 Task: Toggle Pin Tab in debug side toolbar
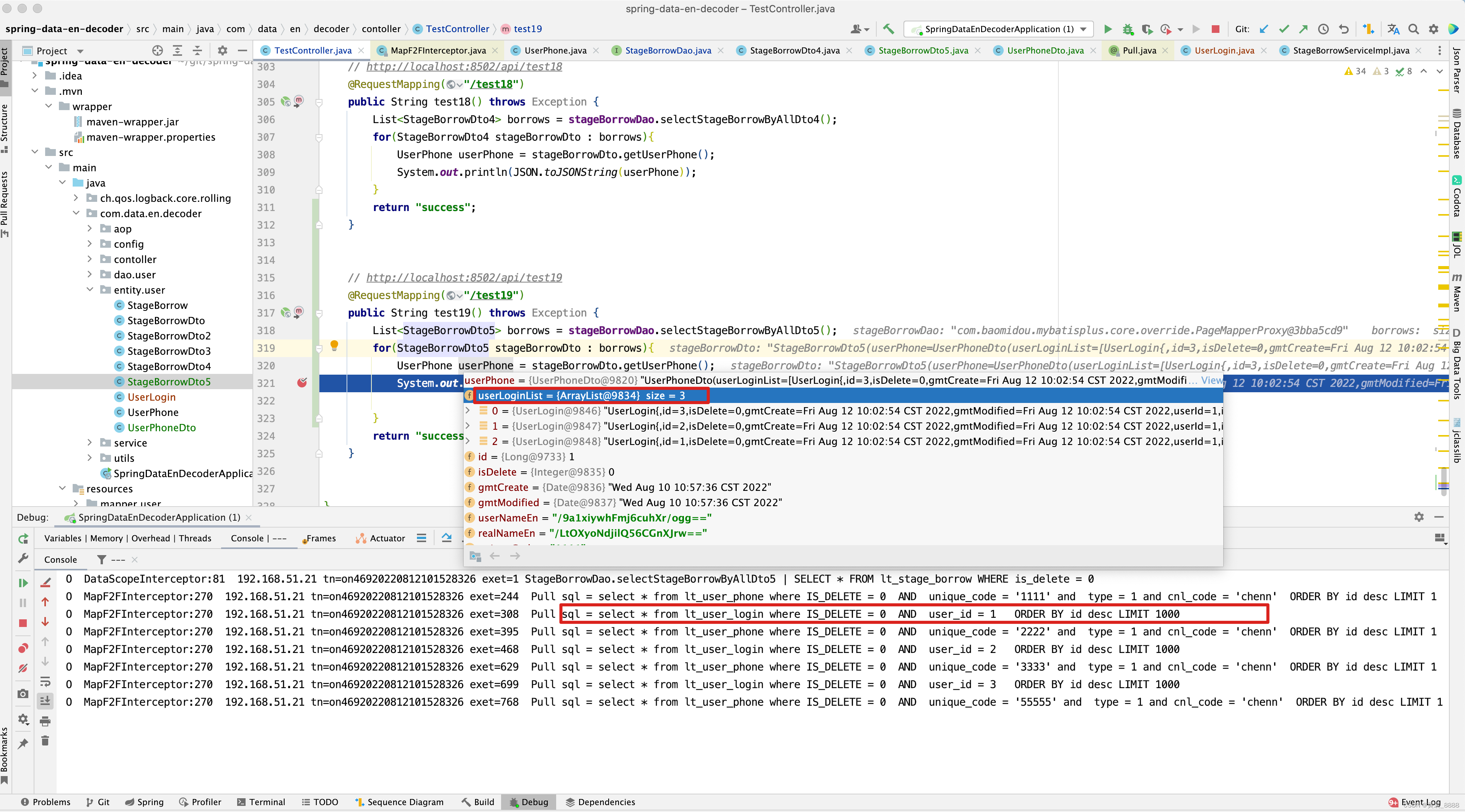(x=23, y=743)
